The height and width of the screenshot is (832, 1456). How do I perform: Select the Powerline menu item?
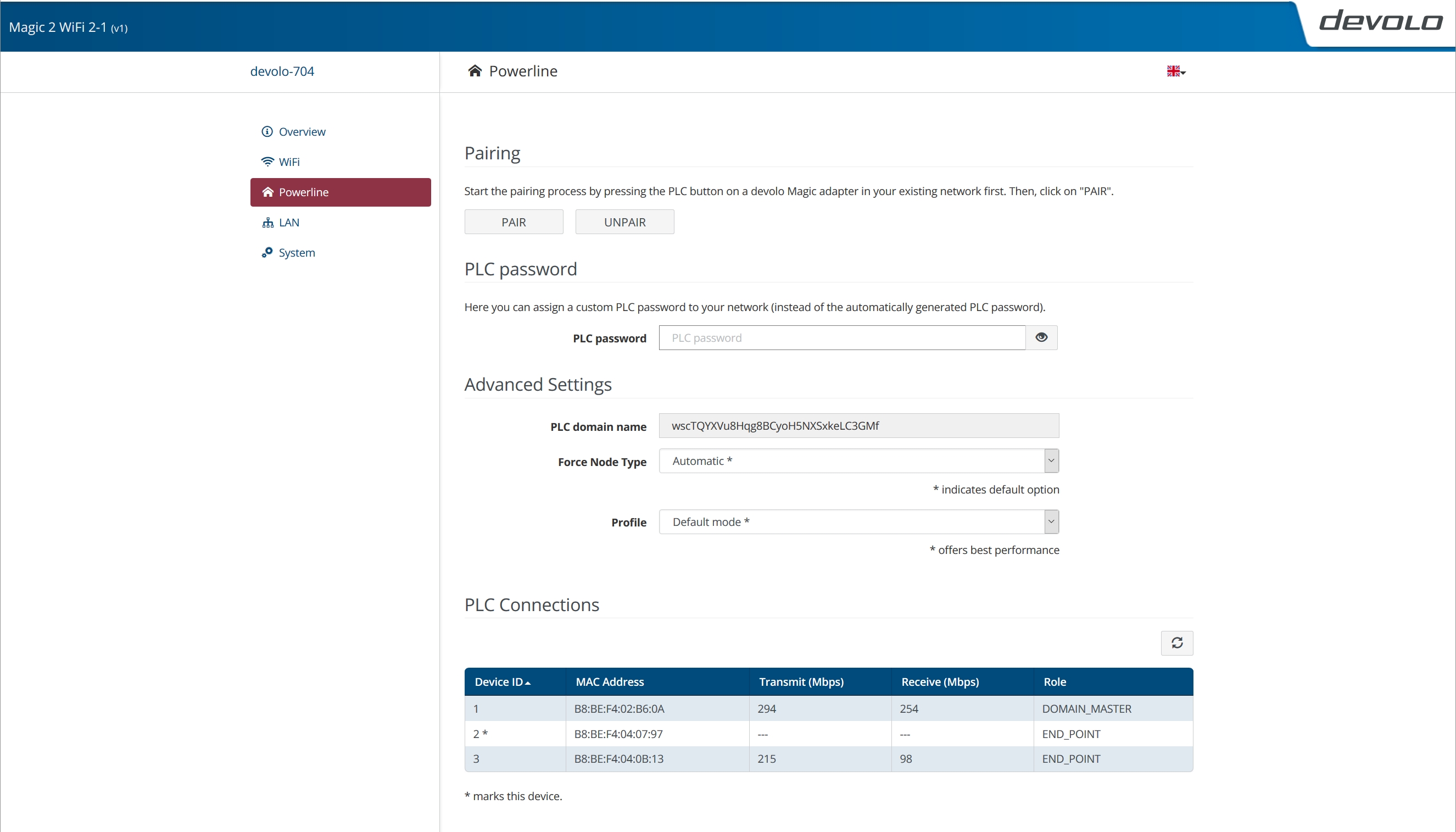pos(341,192)
